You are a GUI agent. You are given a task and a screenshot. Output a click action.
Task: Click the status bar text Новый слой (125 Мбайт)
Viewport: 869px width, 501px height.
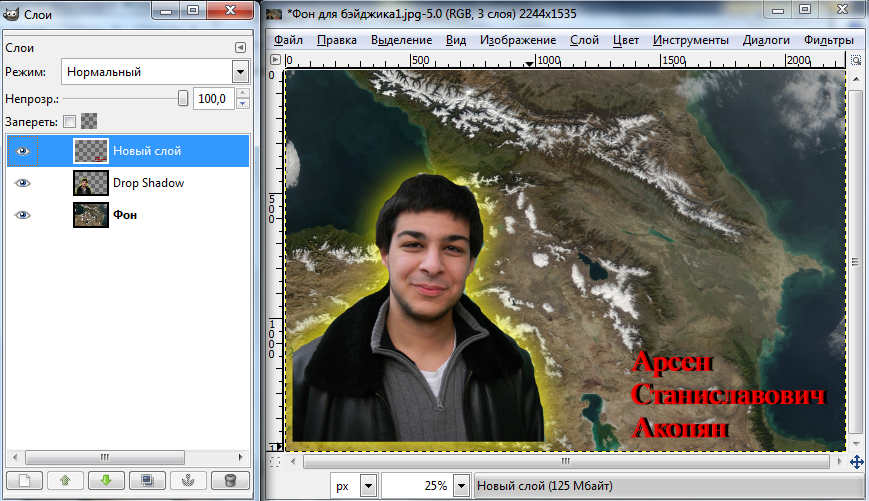click(x=544, y=486)
